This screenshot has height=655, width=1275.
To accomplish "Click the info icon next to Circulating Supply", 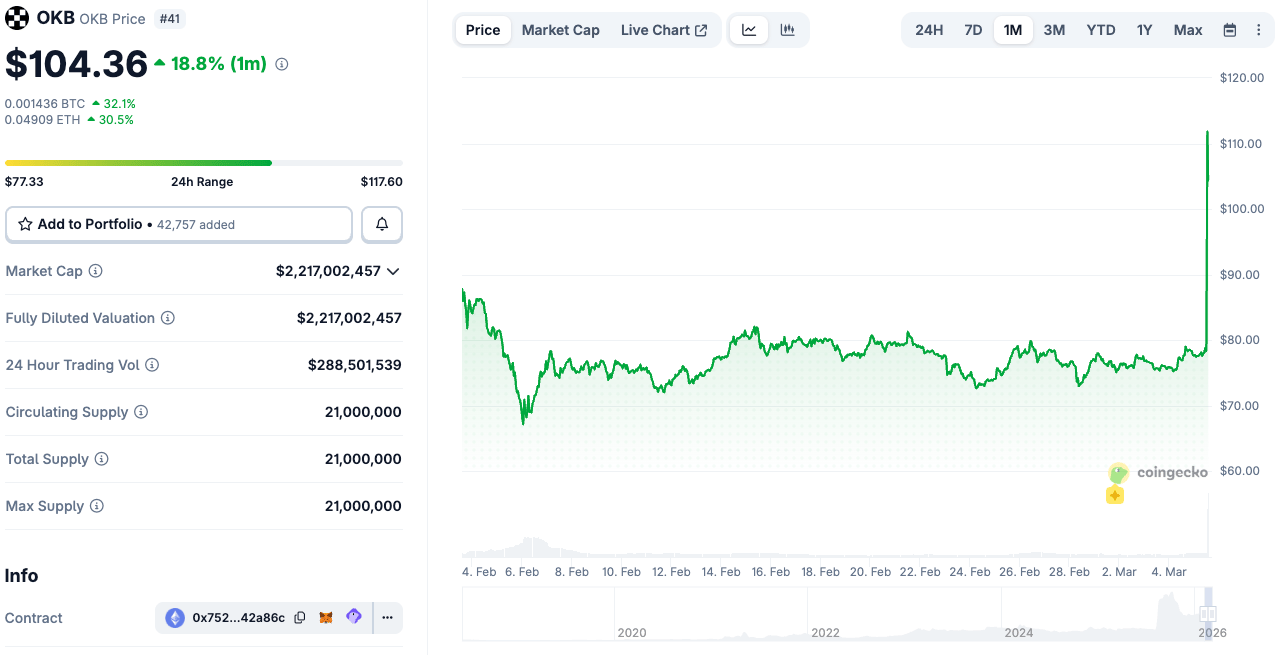I will tap(141, 412).
